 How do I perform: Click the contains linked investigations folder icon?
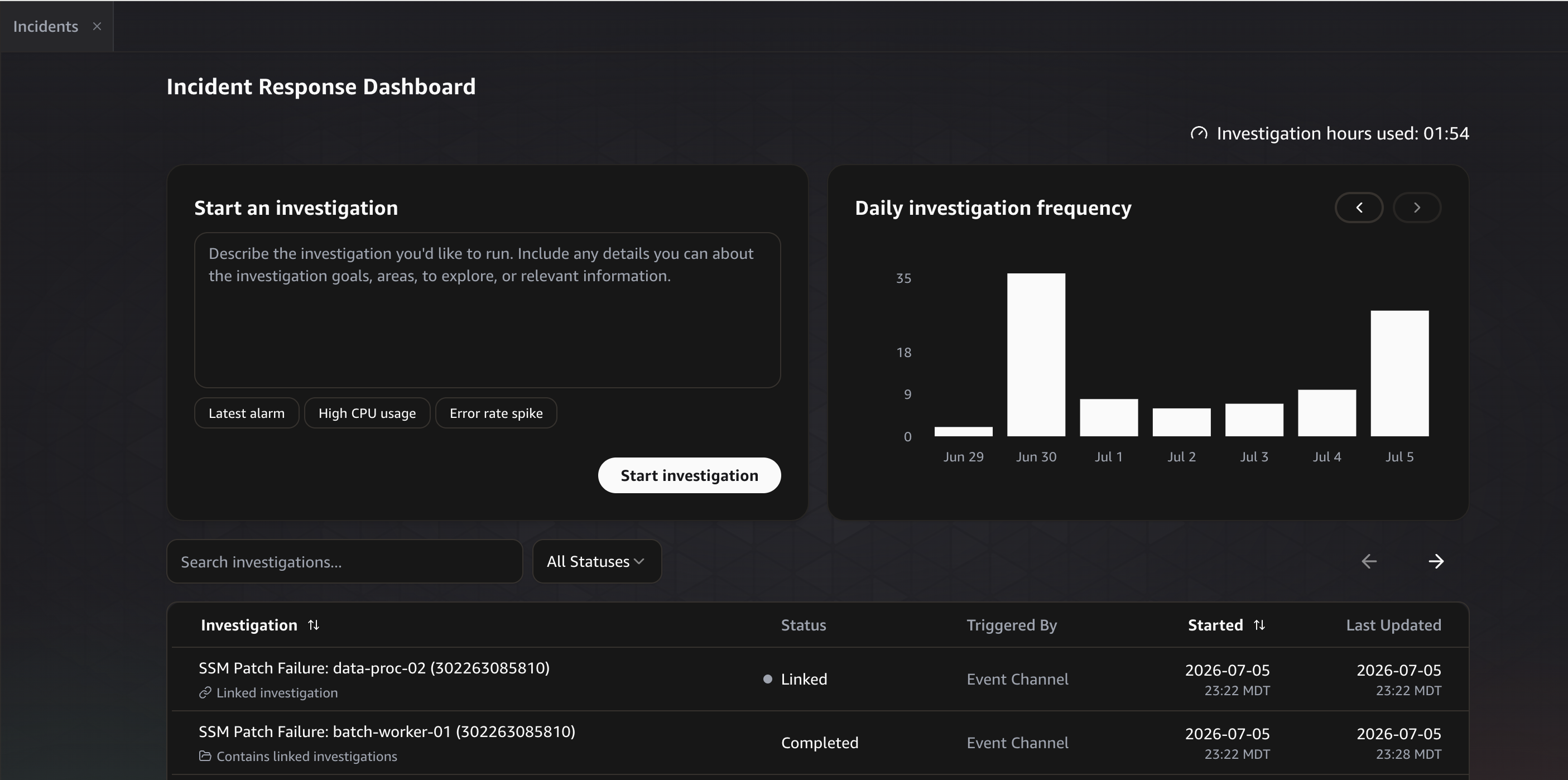[x=205, y=755]
